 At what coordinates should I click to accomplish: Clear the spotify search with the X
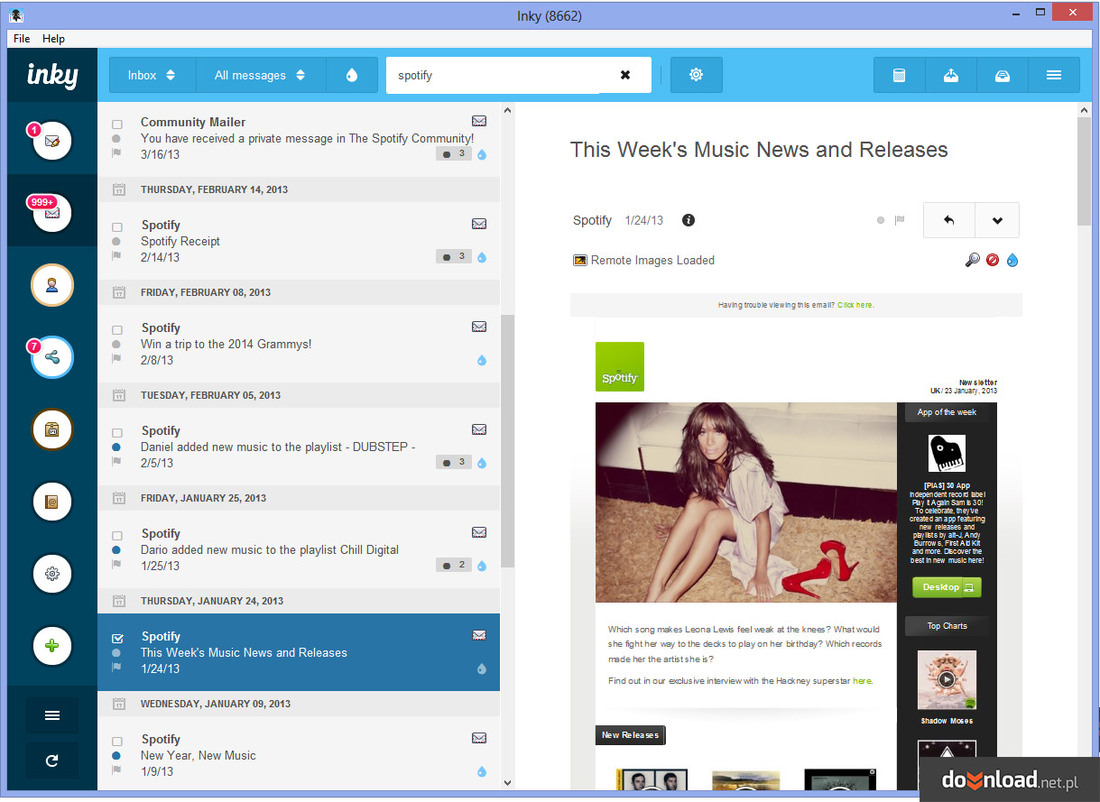click(625, 75)
